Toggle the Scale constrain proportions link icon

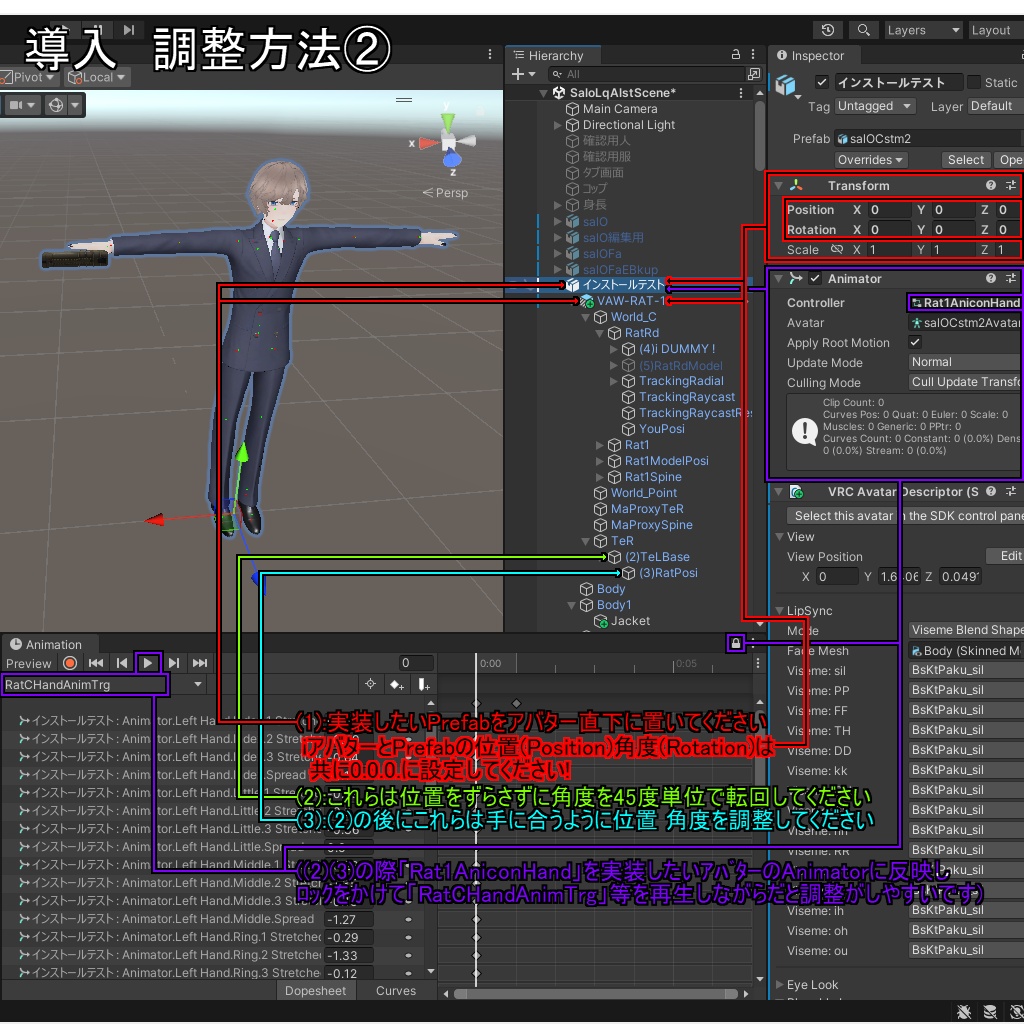click(837, 249)
